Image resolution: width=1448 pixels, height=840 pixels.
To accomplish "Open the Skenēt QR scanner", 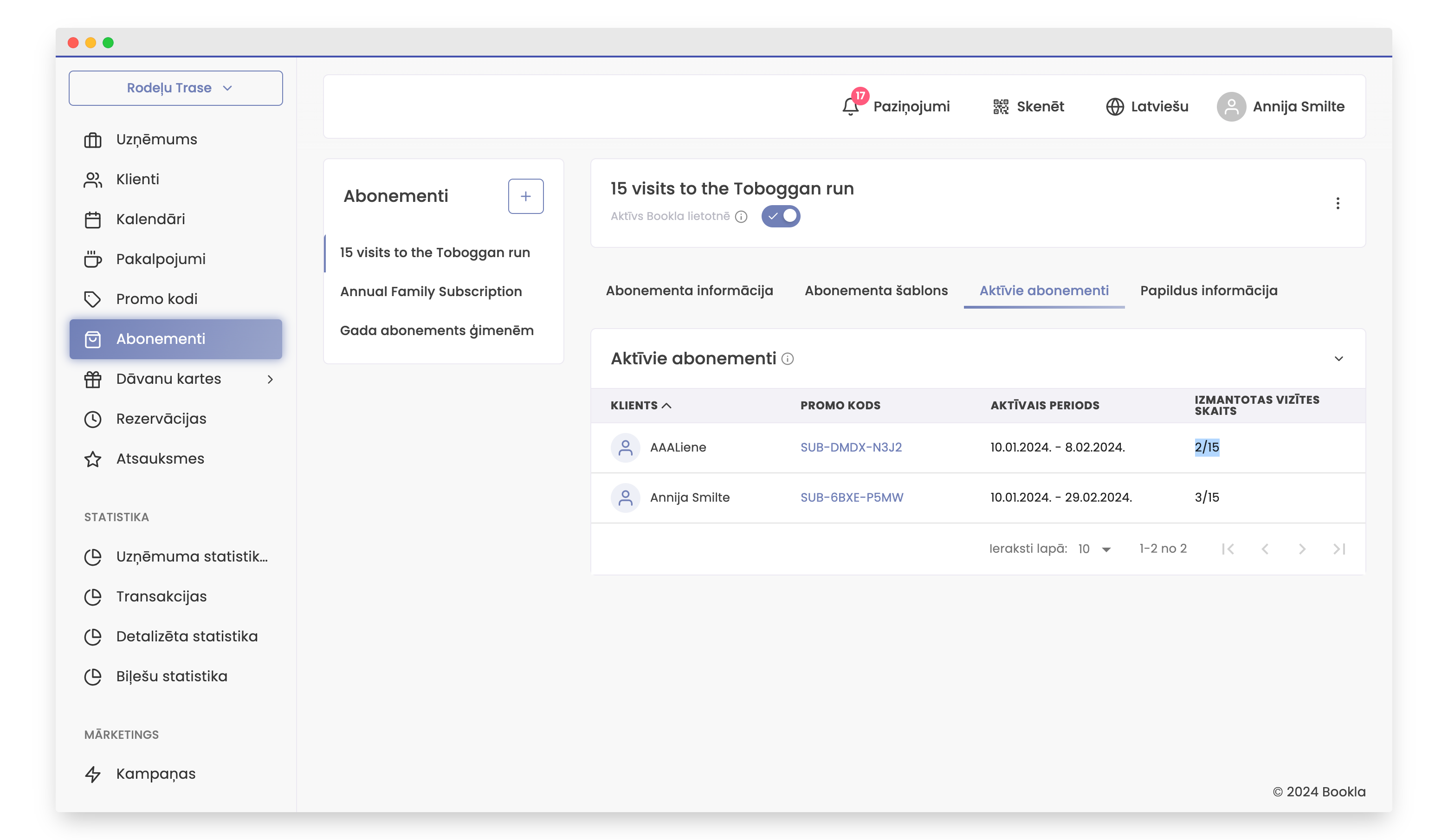I will (x=1028, y=107).
